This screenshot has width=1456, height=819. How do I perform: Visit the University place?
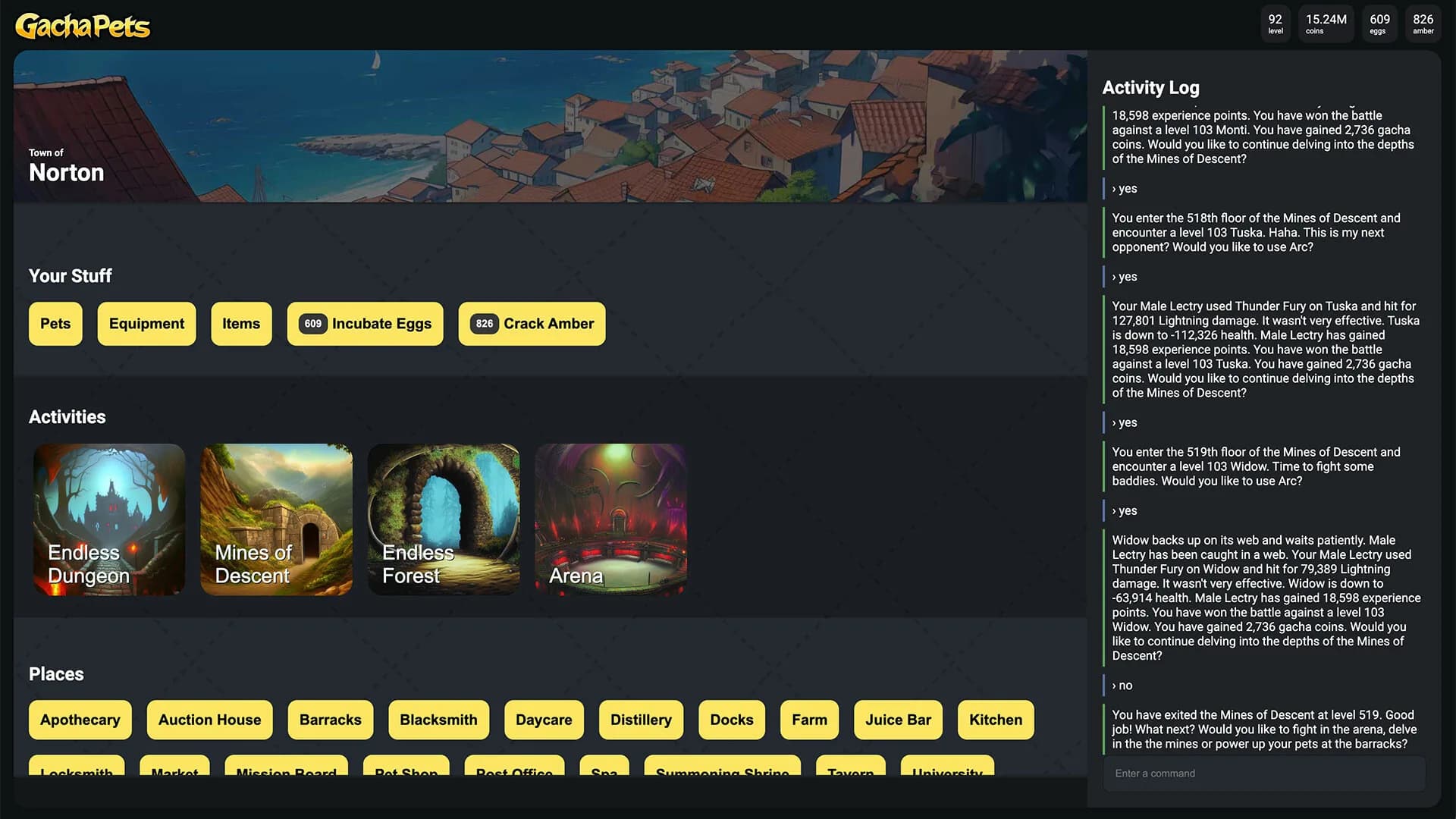coord(947,766)
